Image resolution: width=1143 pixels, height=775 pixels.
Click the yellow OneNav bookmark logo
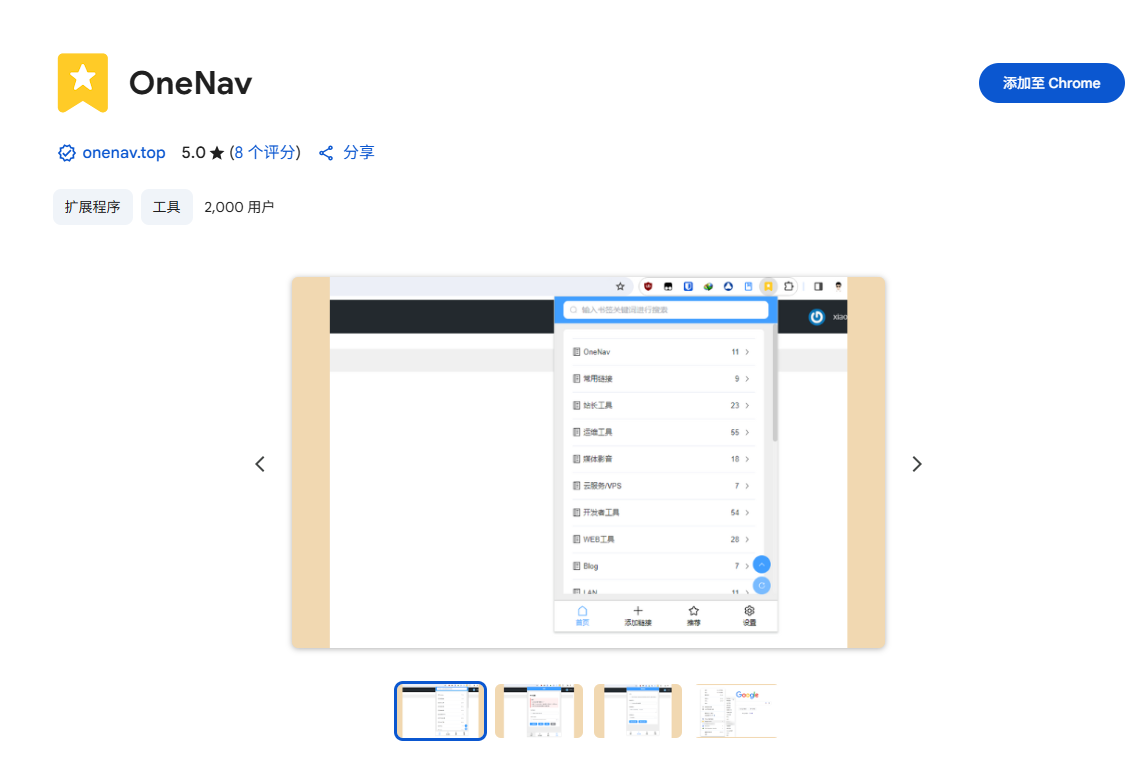[83, 82]
